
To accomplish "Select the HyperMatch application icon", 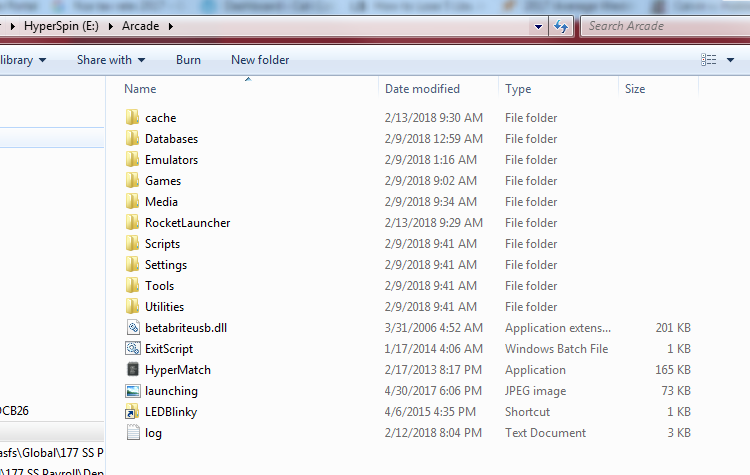I will (132, 370).
